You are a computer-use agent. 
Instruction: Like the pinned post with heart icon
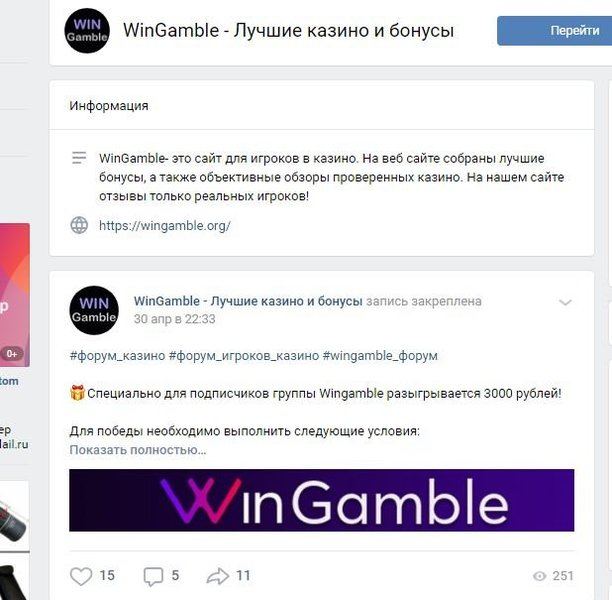point(81,576)
